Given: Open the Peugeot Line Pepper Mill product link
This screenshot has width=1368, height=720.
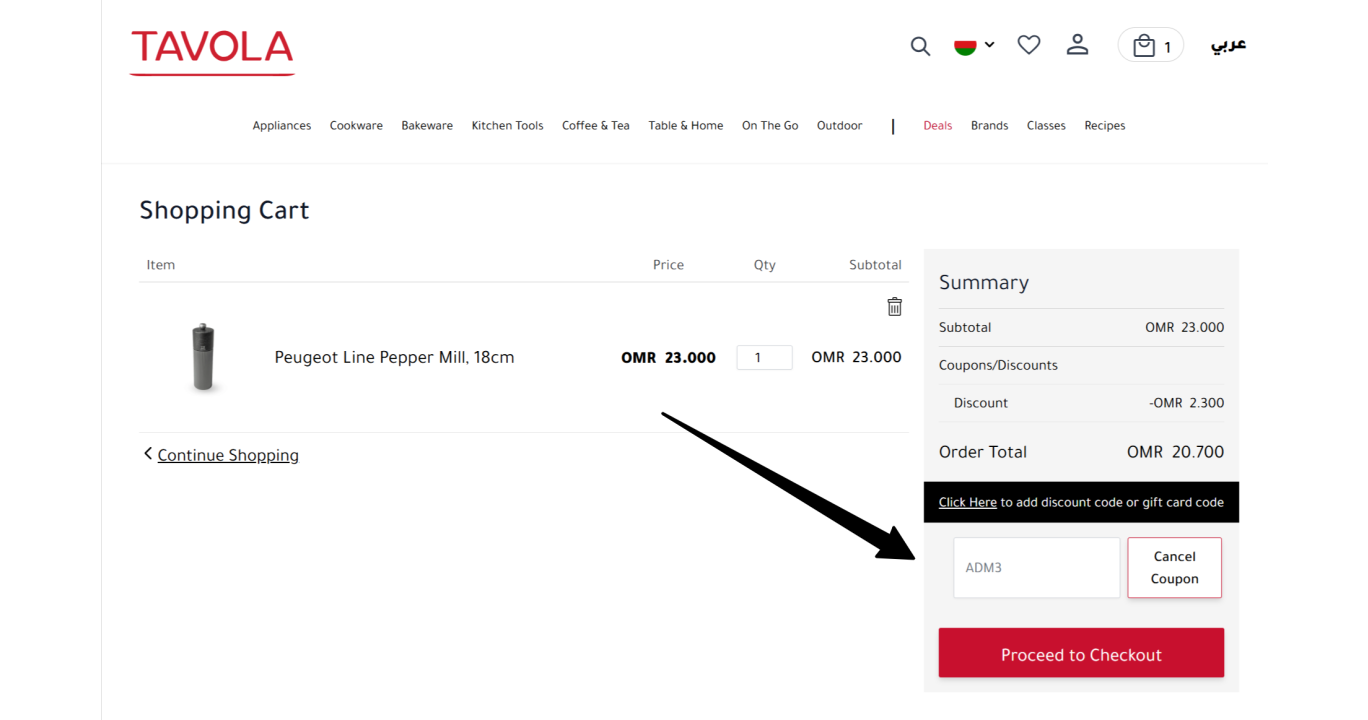Looking at the screenshot, I should [x=395, y=357].
